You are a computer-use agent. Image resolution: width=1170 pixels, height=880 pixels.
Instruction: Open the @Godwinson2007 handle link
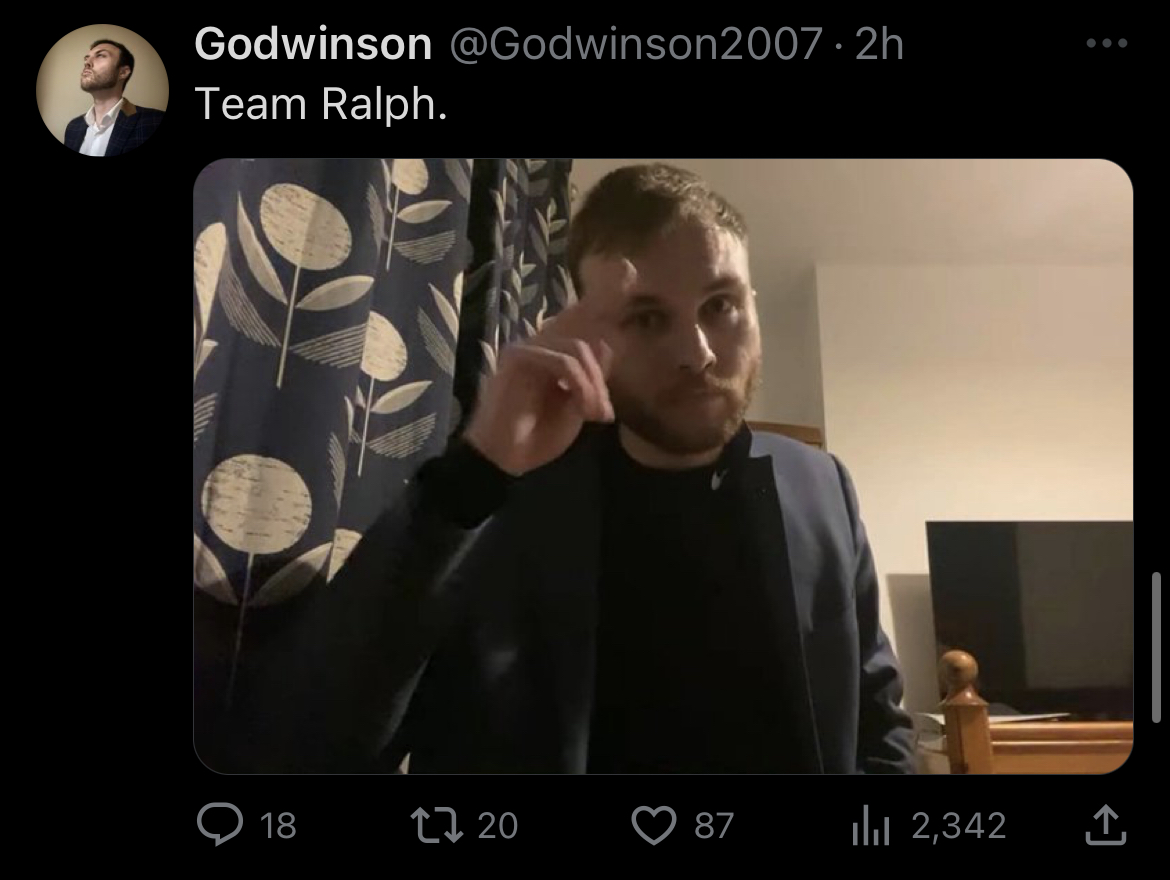[636, 43]
